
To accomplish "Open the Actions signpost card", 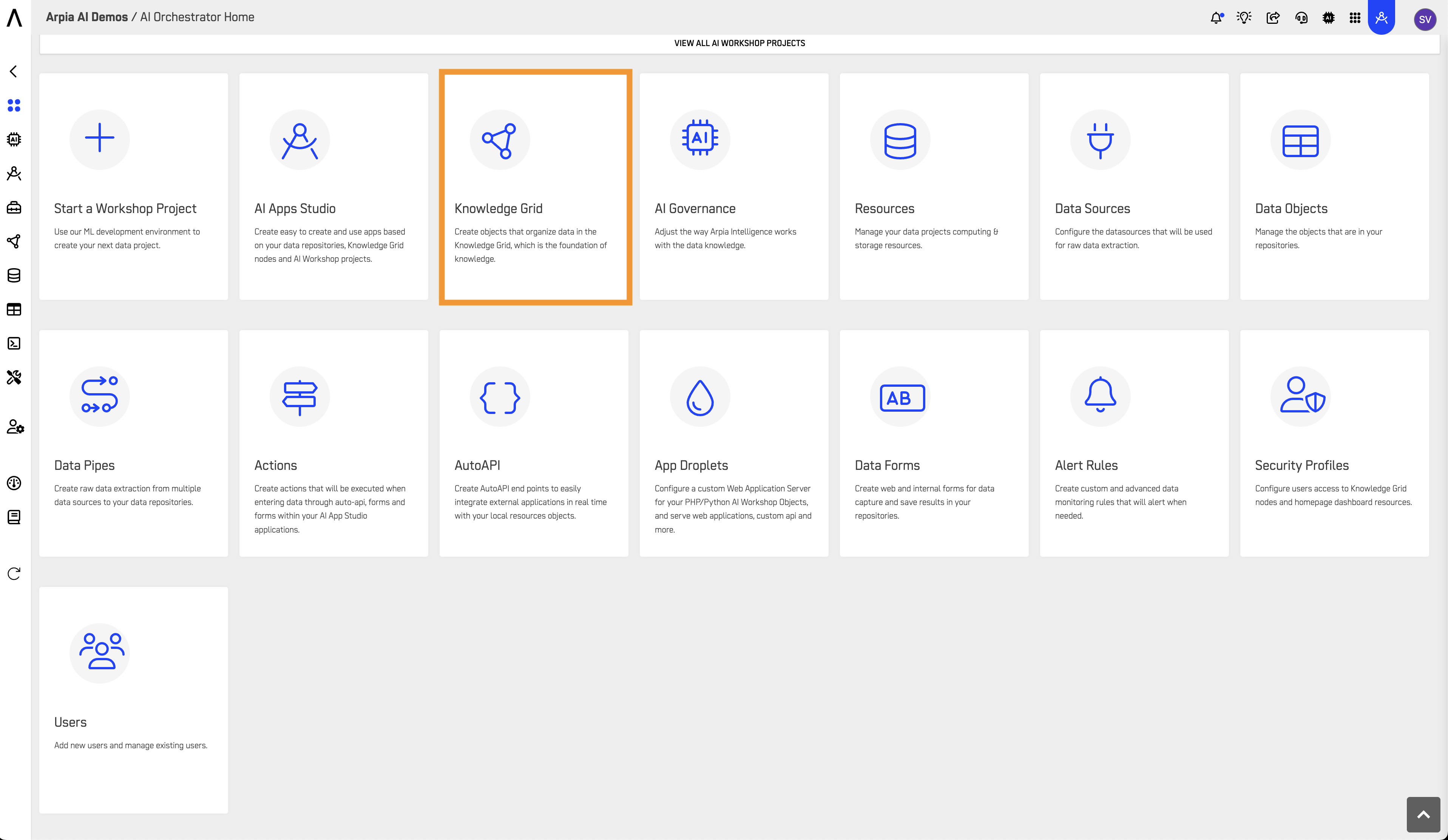I will coord(333,443).
